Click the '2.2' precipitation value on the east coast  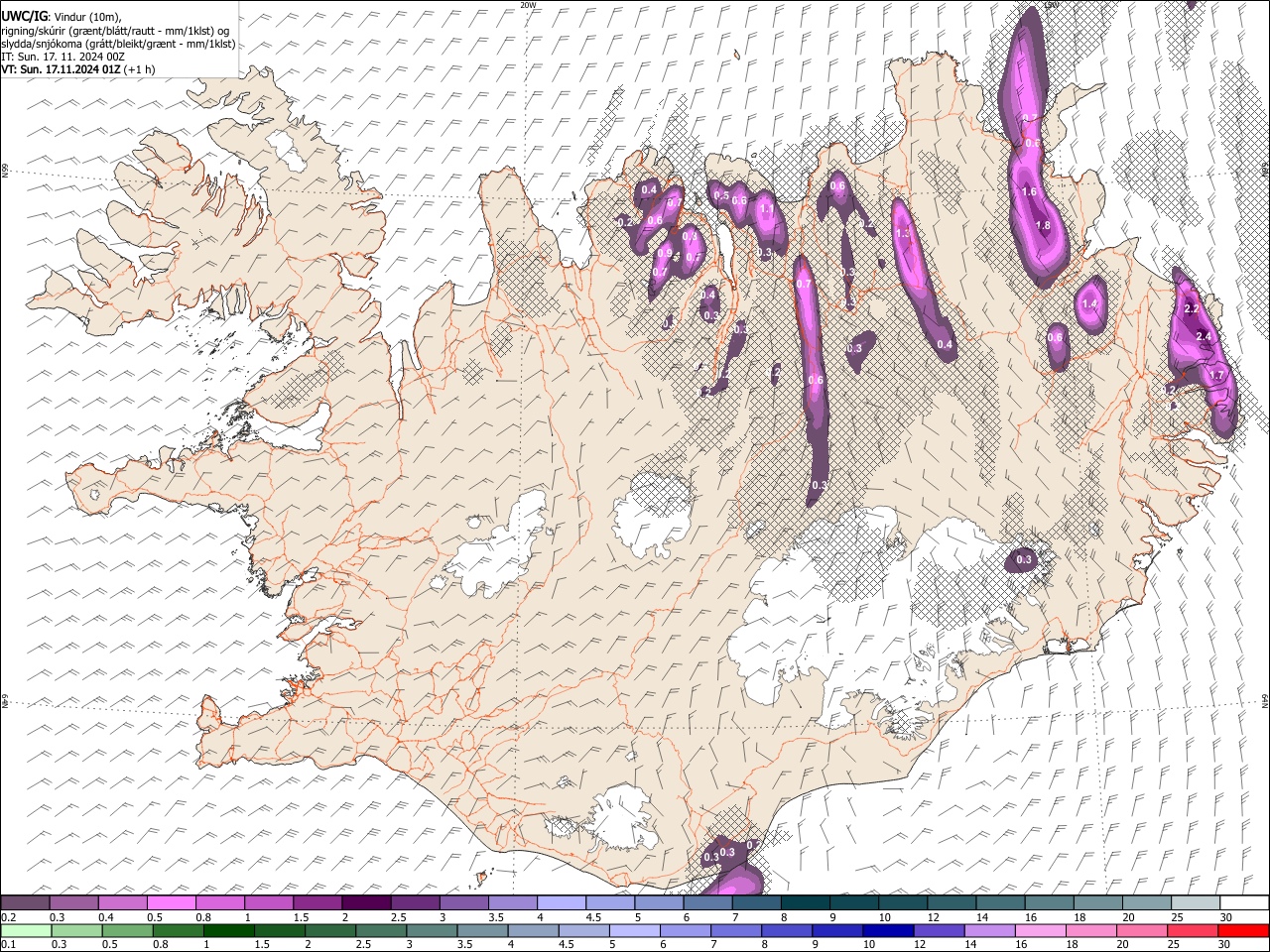(1193, 309)
